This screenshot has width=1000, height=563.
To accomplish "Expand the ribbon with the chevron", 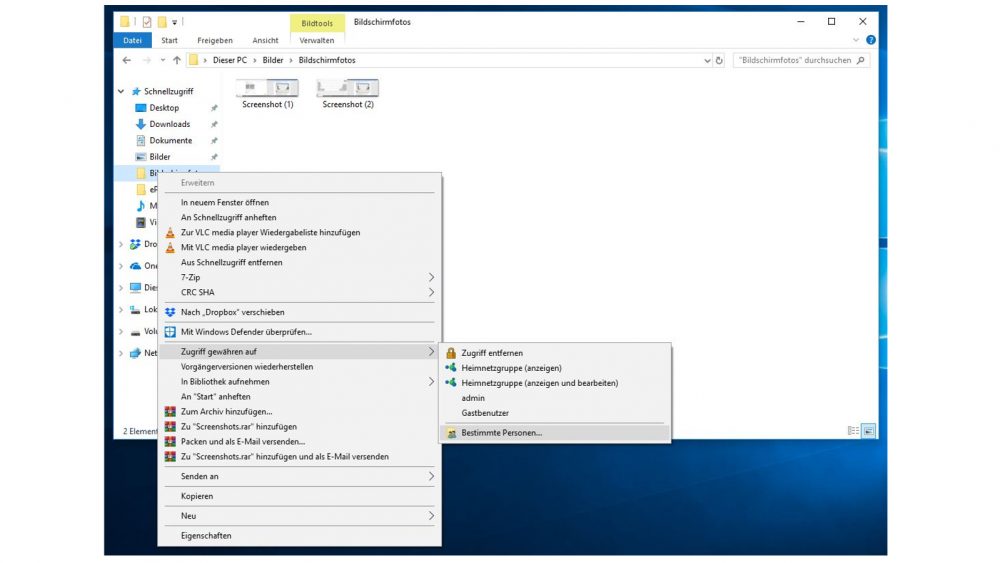I will point(856,40).
